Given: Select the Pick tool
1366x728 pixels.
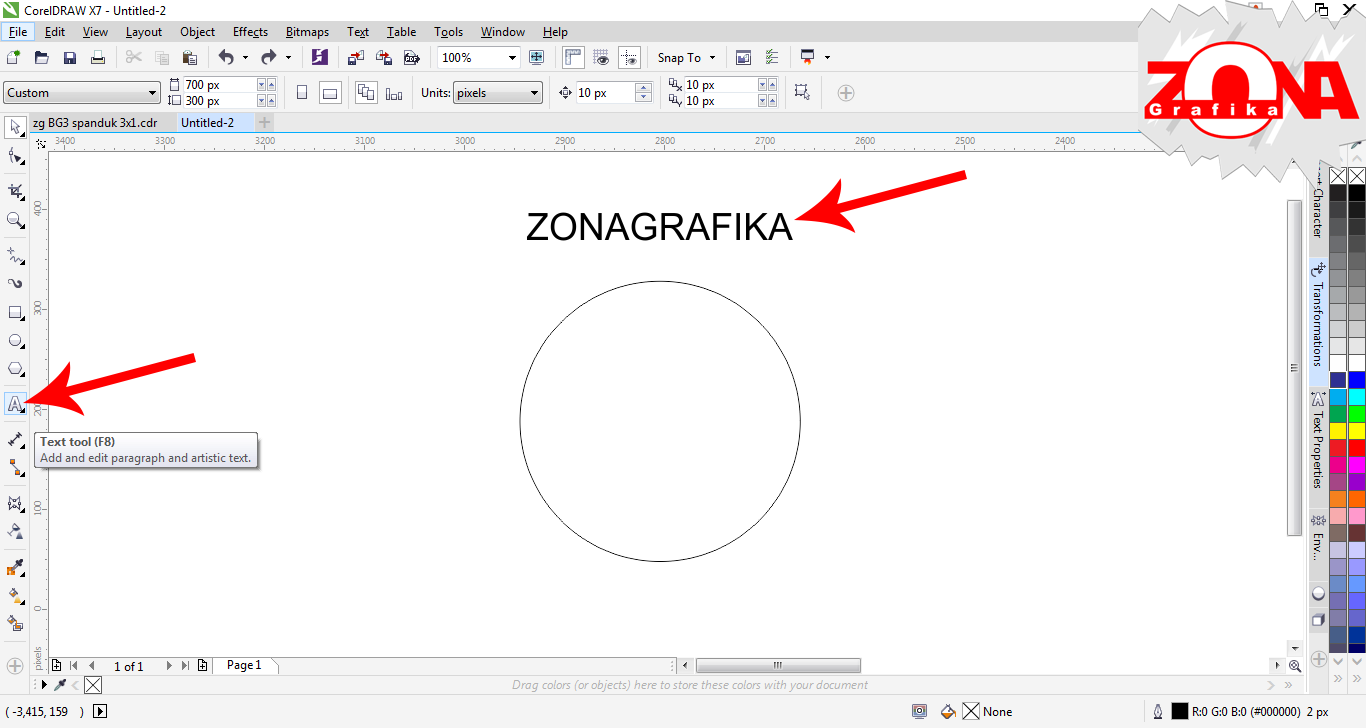Looking at the screenshot, I should 15,127.
